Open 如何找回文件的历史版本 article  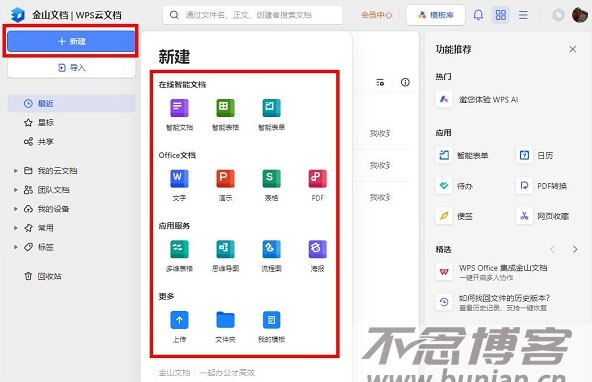click(494, 302)
